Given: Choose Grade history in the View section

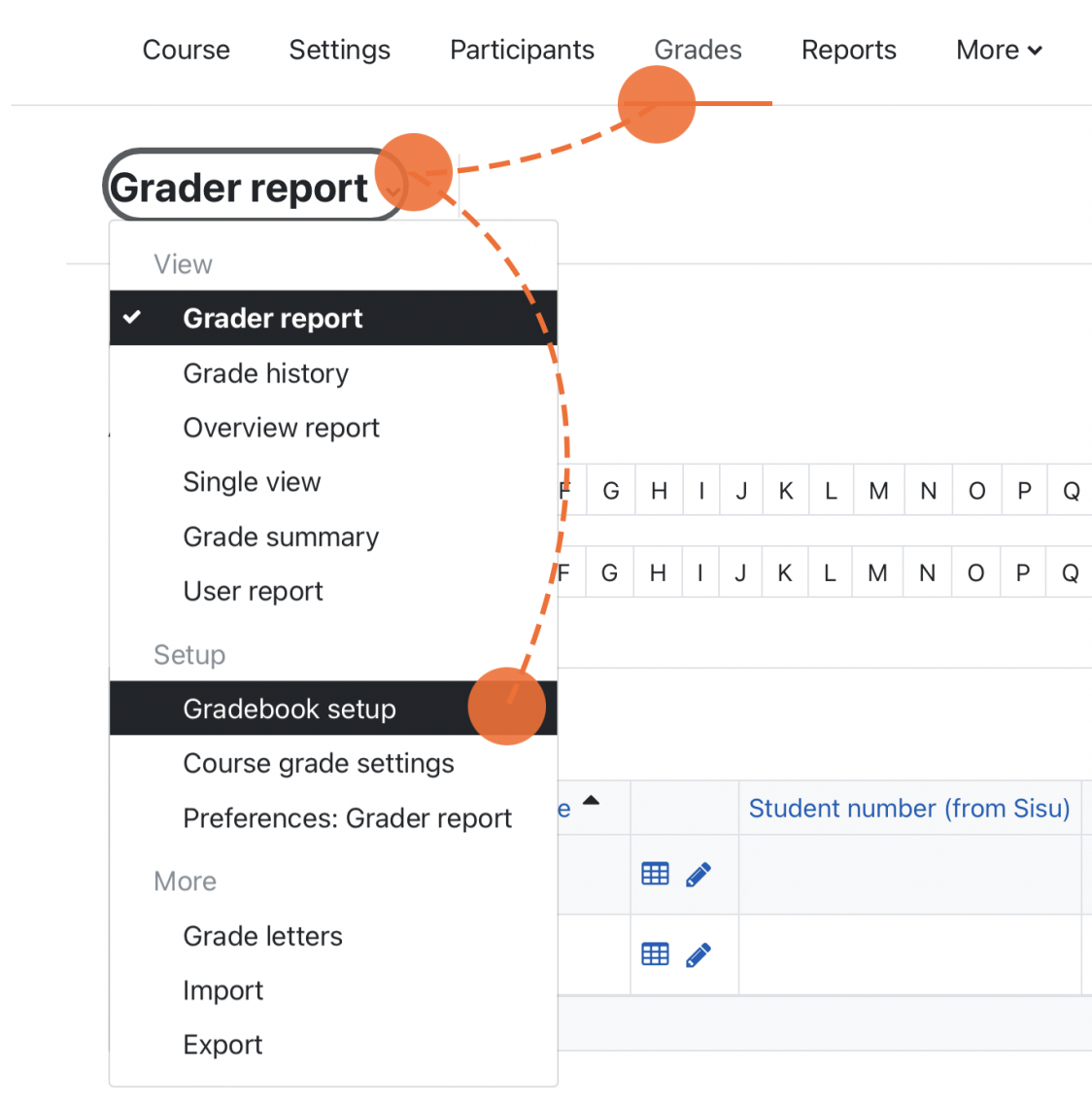Looking at the screenshot, I should pos(265,373).
